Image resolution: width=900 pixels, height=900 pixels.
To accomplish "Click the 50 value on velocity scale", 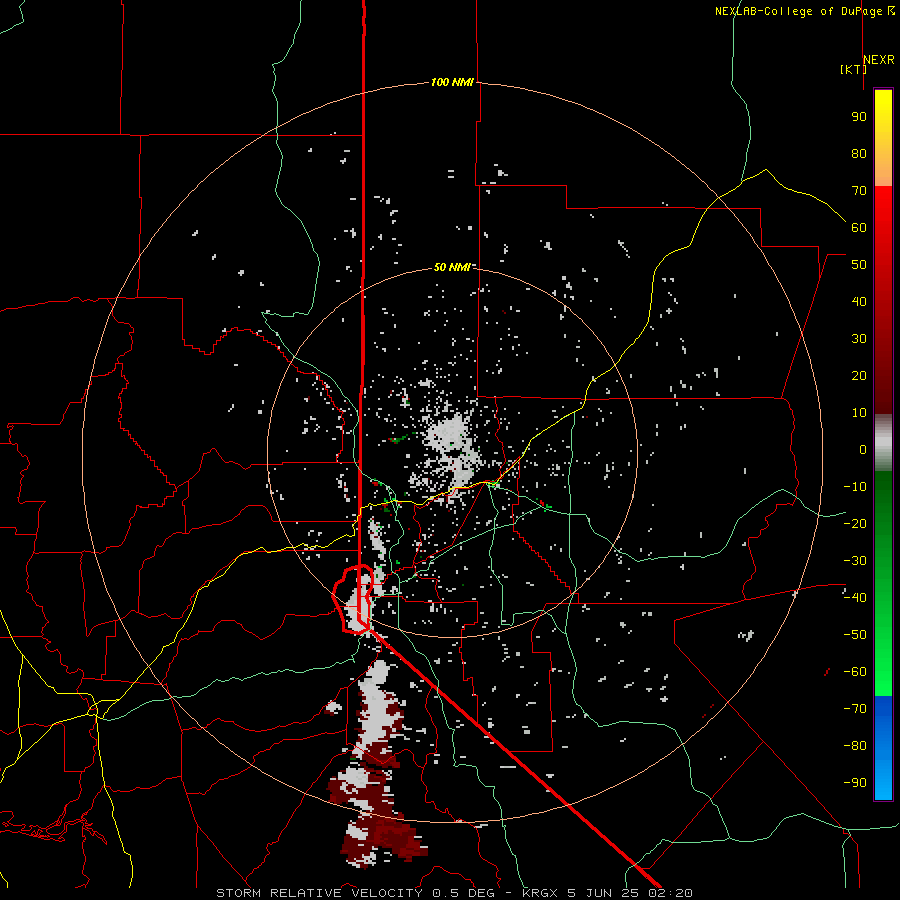I will point(859,265).
